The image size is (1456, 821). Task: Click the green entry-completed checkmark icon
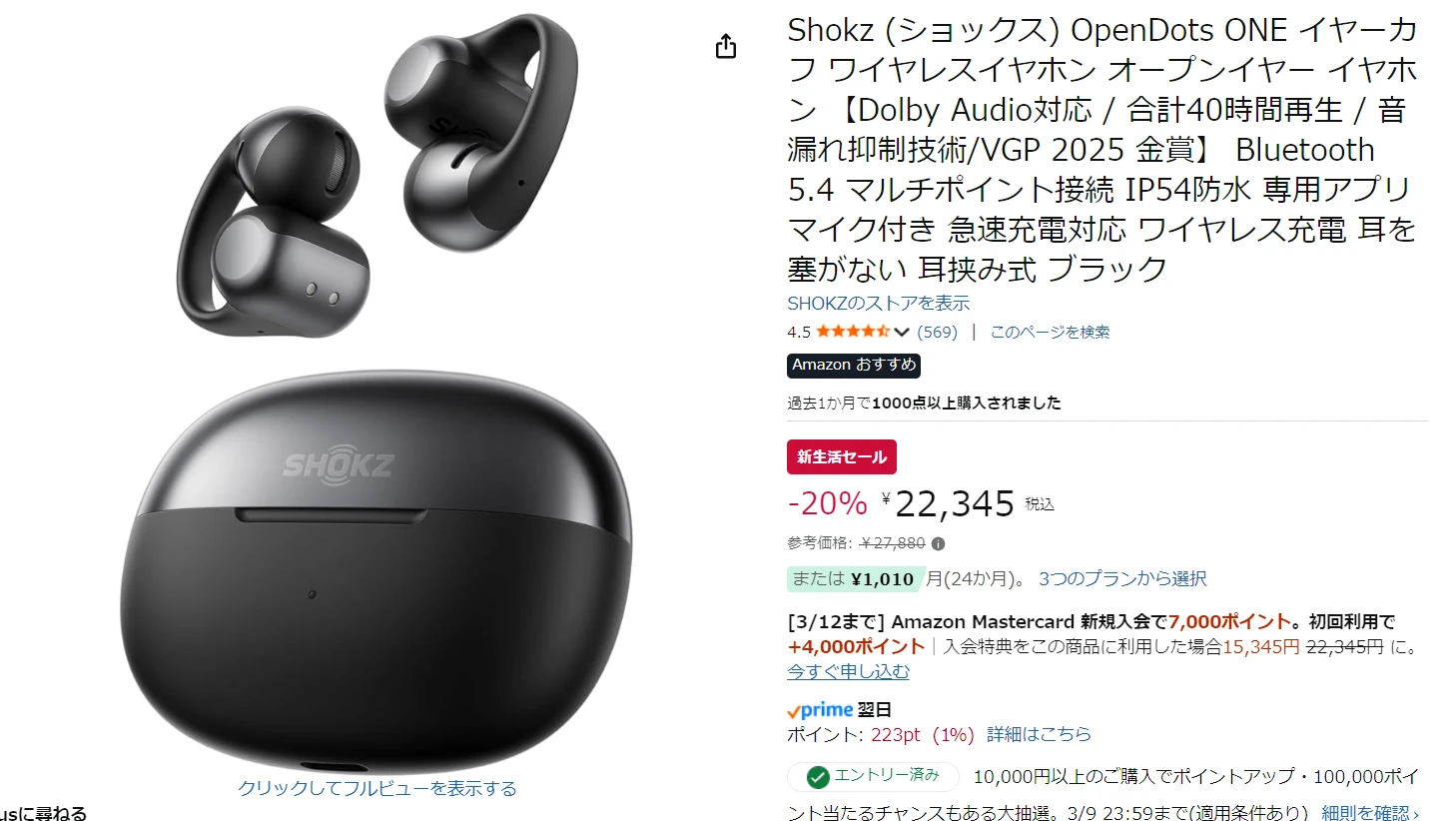tap(818, 776)
